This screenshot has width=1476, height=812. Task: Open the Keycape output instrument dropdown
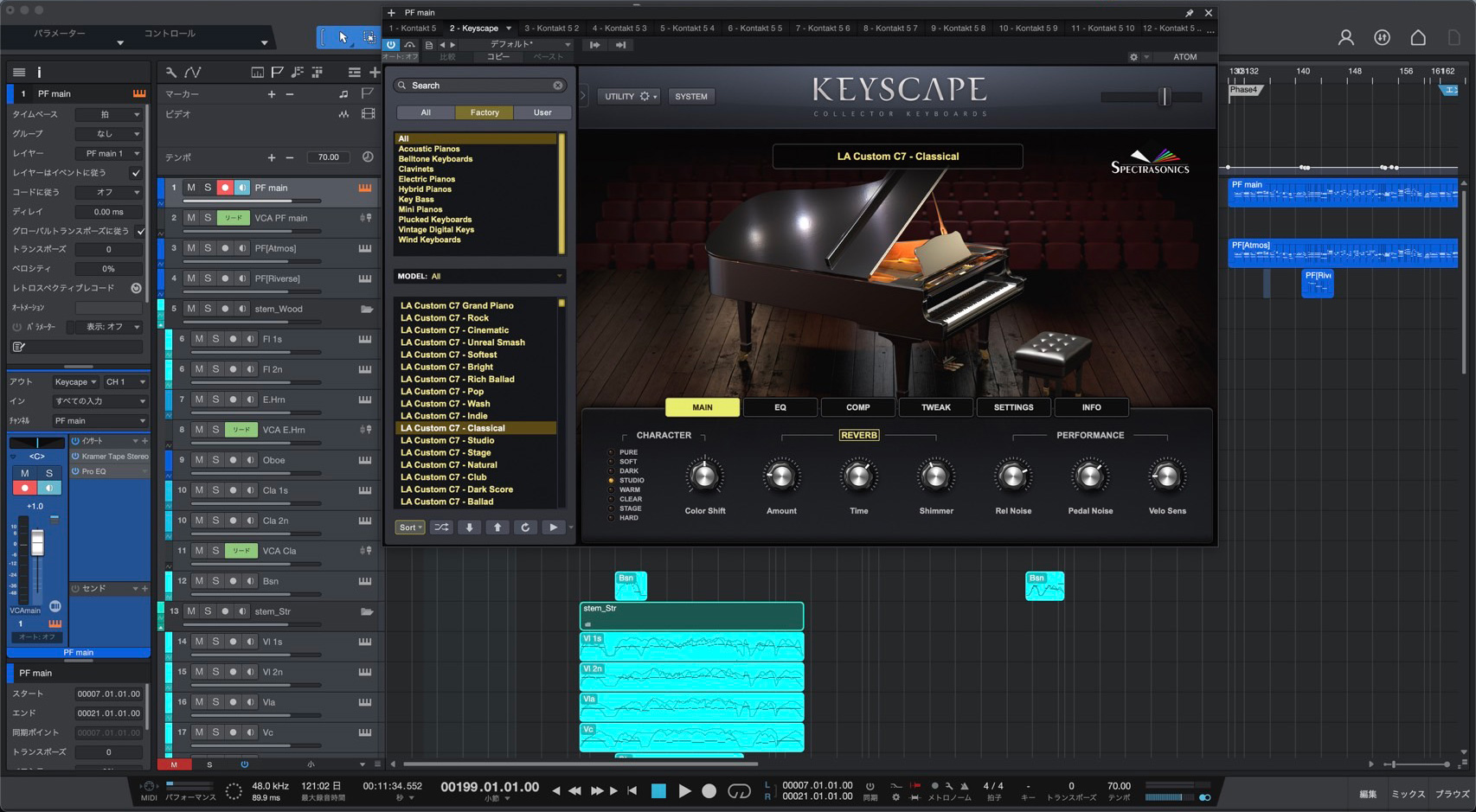75,381
